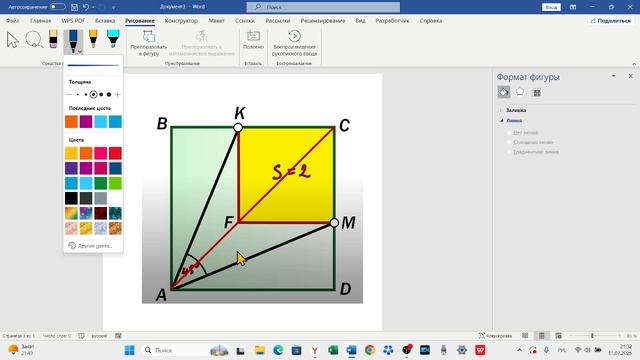Image resolution: width=640 pixels, height=360 pixels.
Task: Select the largest pen thickness dot
Action: (x=109, y=94)
